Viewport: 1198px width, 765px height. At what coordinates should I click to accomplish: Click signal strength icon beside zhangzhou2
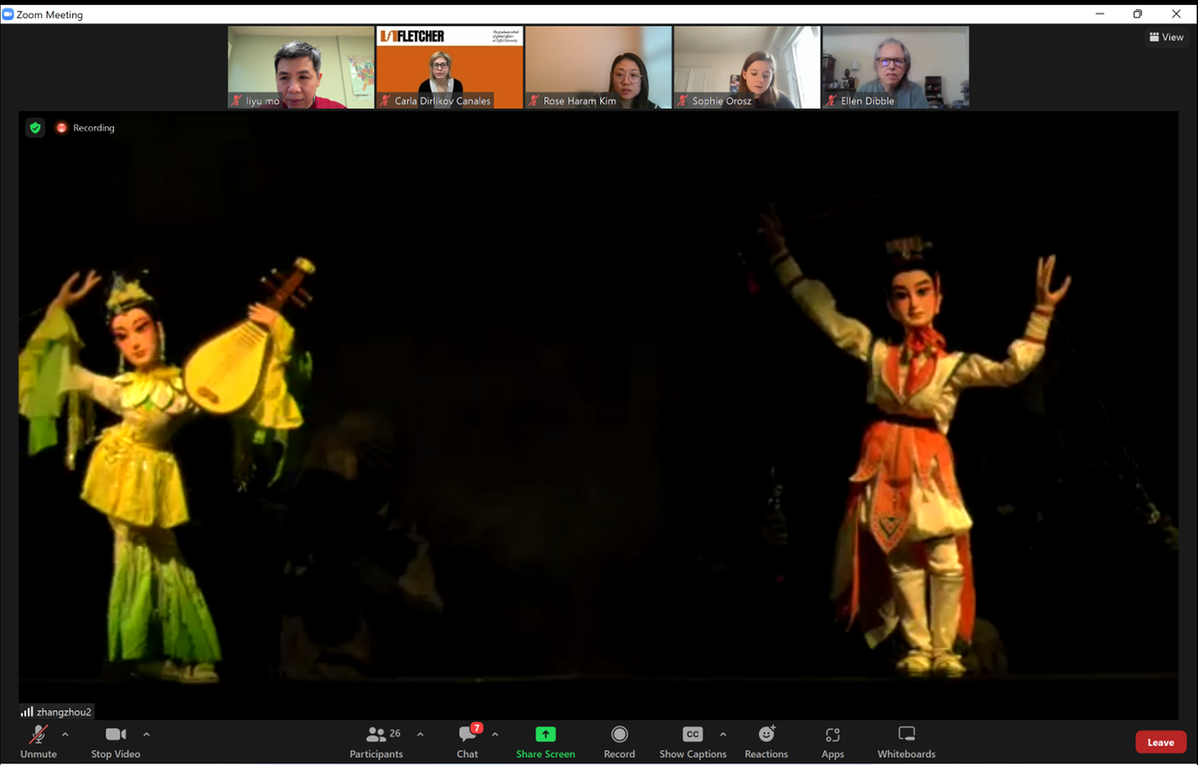(27, 712)
